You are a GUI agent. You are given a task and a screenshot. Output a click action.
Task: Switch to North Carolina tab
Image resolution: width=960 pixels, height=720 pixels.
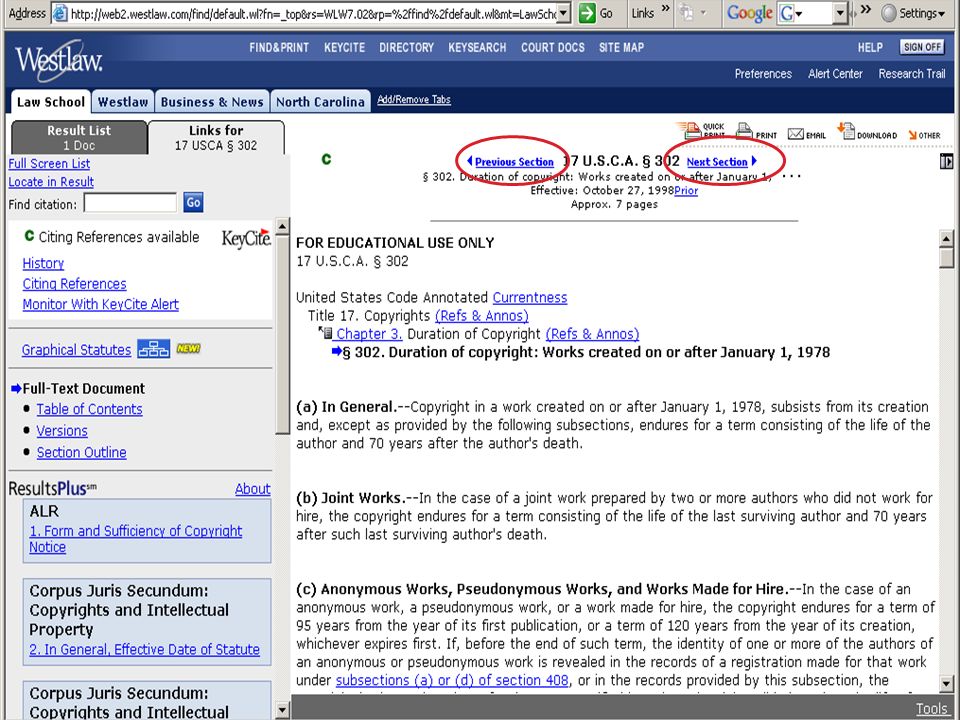tap(320, 102)
